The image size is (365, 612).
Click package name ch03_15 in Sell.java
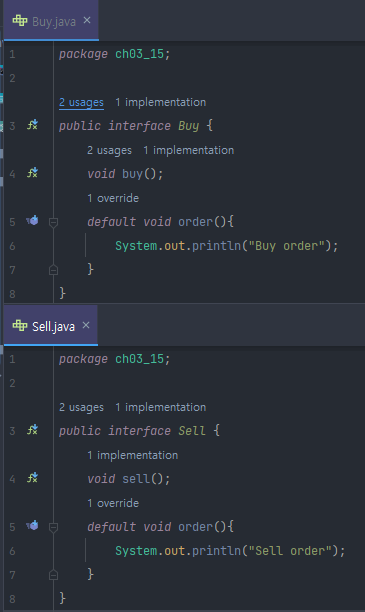139,359
